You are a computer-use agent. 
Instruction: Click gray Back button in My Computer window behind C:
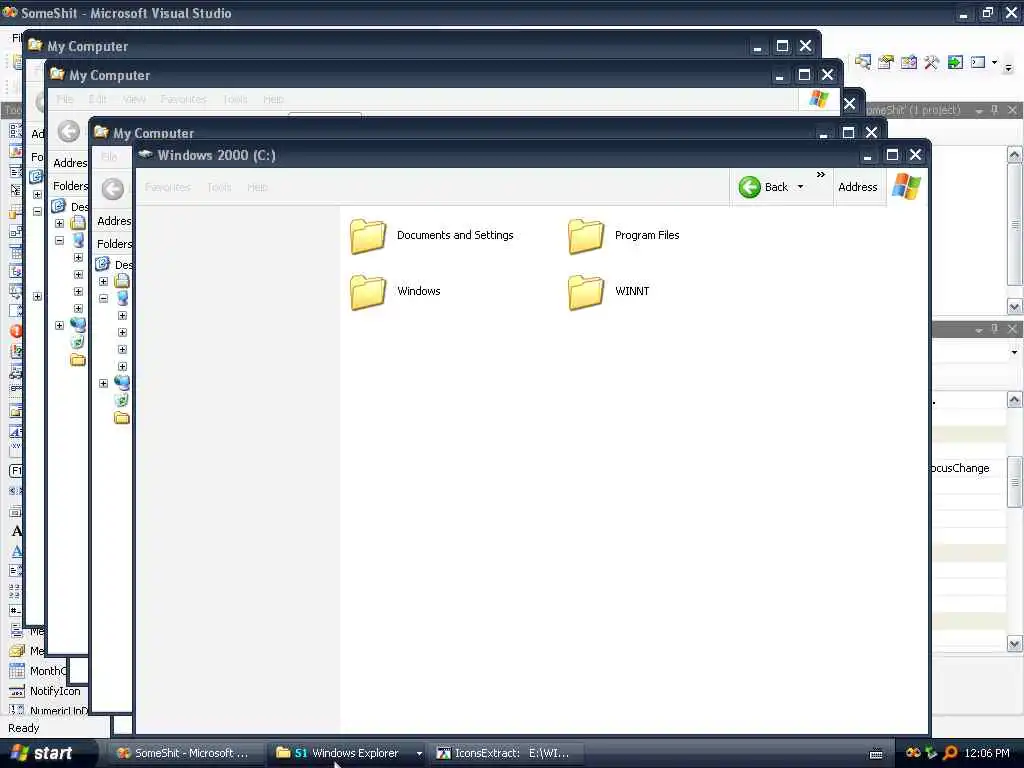pyautogui.click(x=112, y=189)
